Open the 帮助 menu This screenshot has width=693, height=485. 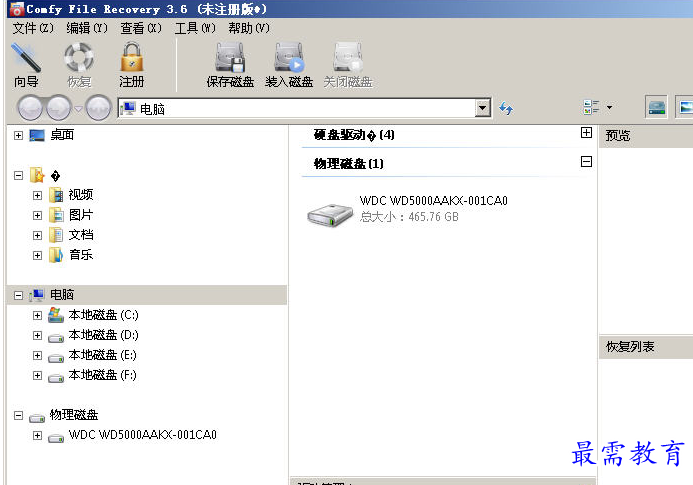tap(249, 28)
